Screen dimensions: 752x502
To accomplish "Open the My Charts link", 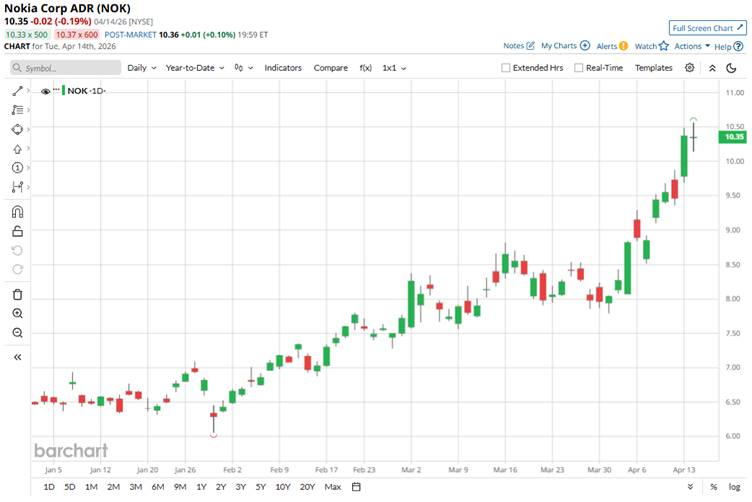I will pyautogui.click(x=565, y=46).
